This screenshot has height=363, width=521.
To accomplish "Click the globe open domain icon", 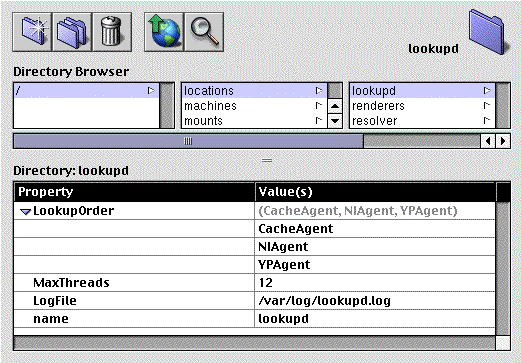I will pos(164,32).
